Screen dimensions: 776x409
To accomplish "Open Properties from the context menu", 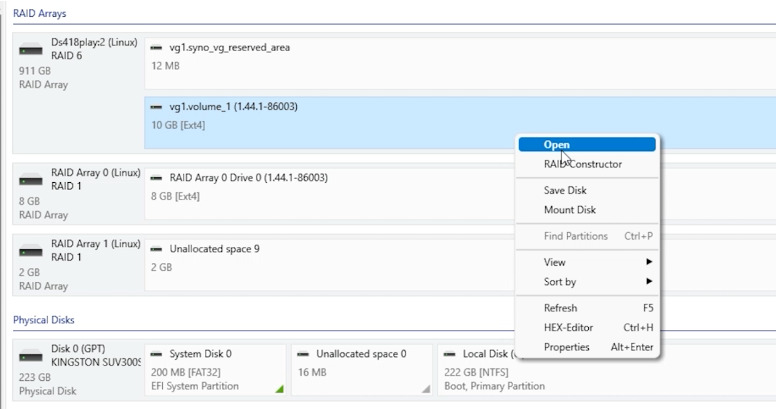I will pos(587,347).
